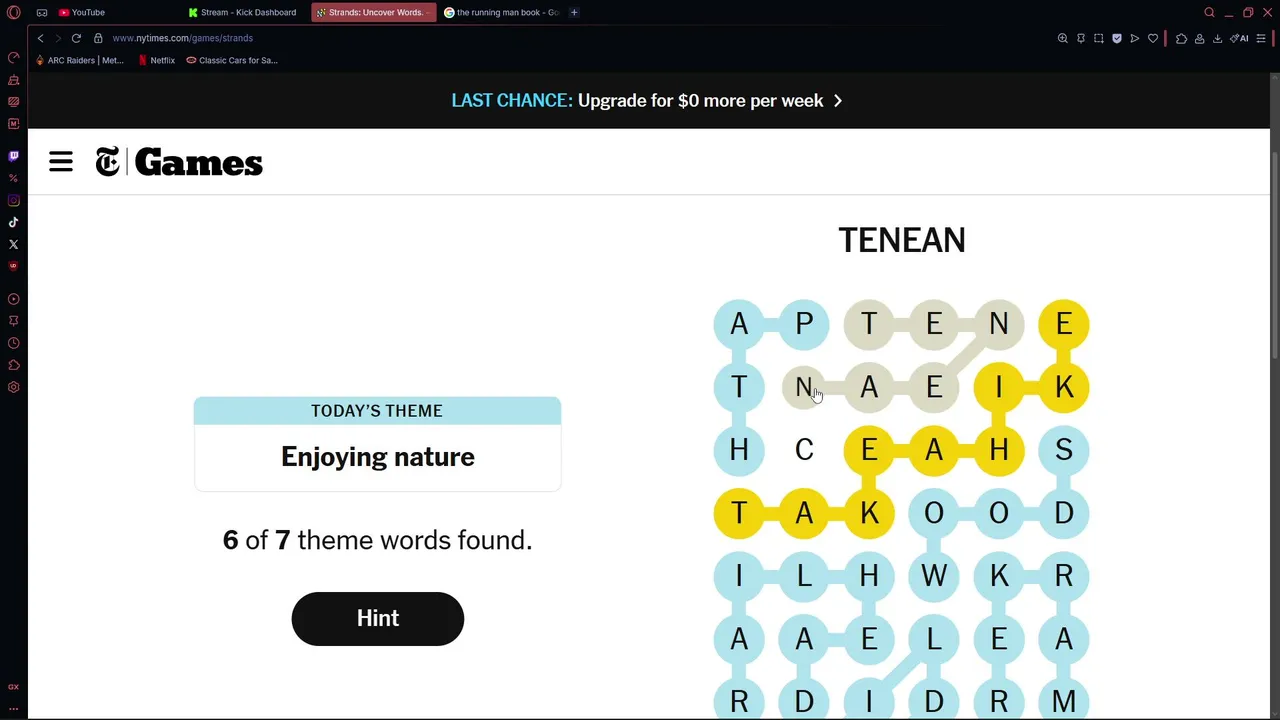1280x720 pixels.
Task: Open the tab islands workspace icon
Action: (42, 12)
